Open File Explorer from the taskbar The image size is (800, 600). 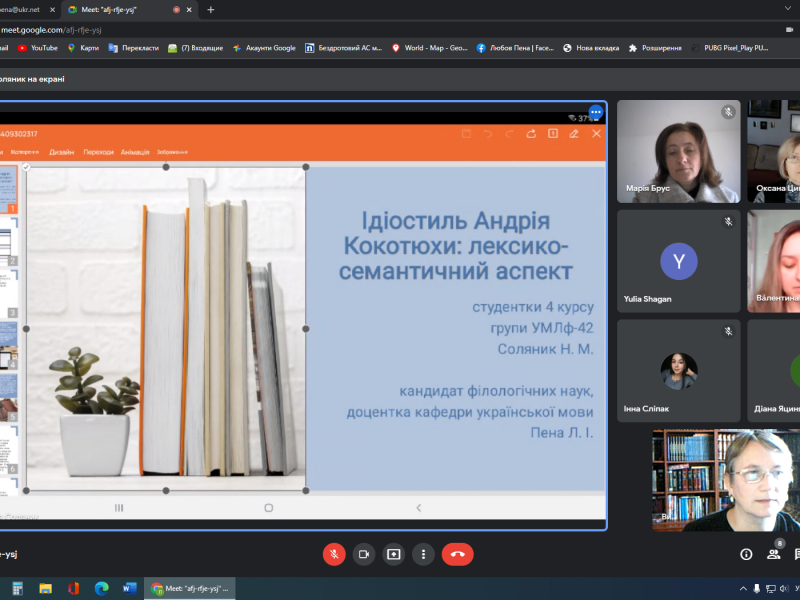click(x=45, y=588)
